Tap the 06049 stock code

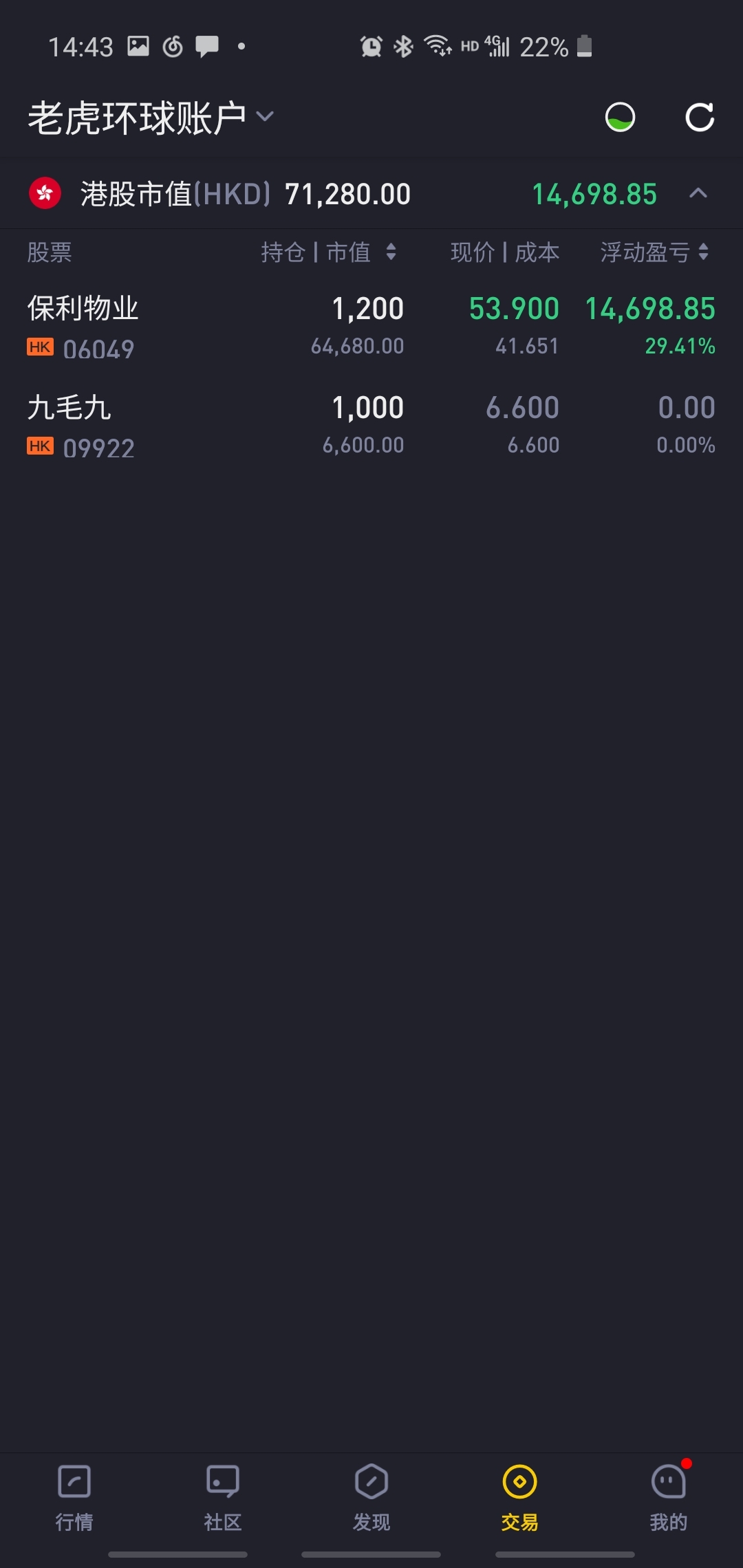click(x=98, y=349)
